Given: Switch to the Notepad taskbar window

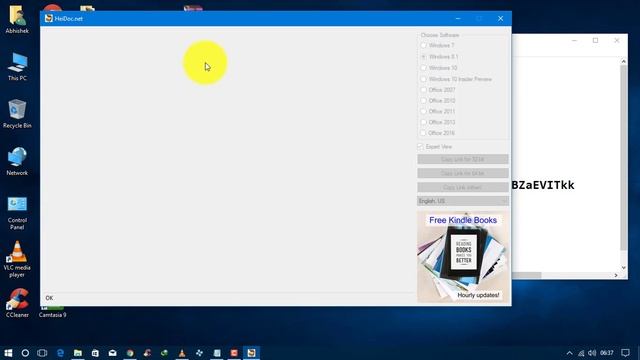Looking at the screenshot, I should click(217, 353).
